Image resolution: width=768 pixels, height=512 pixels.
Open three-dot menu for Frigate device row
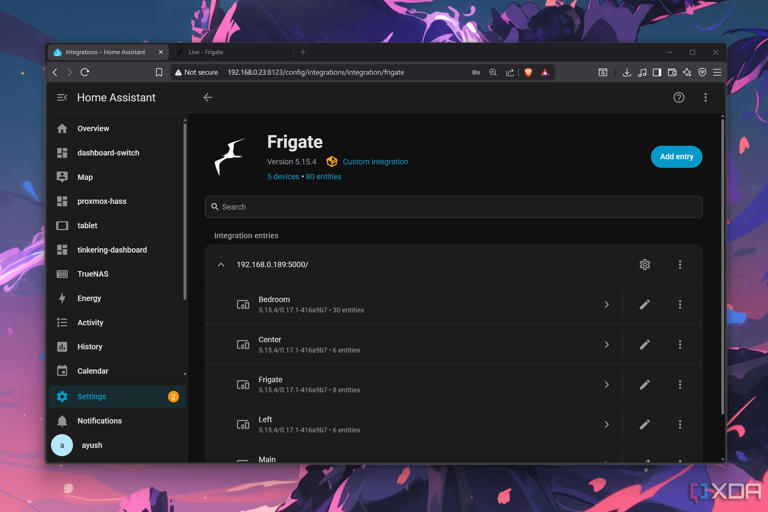[x=680, y=385]
